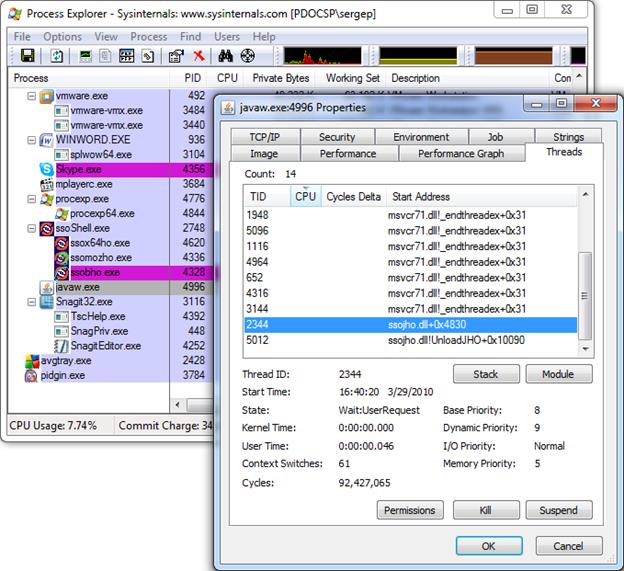Click horizontal scroll left arrow in process list
Viewport: 624px width, 571px height.
[x=177, y=405]
